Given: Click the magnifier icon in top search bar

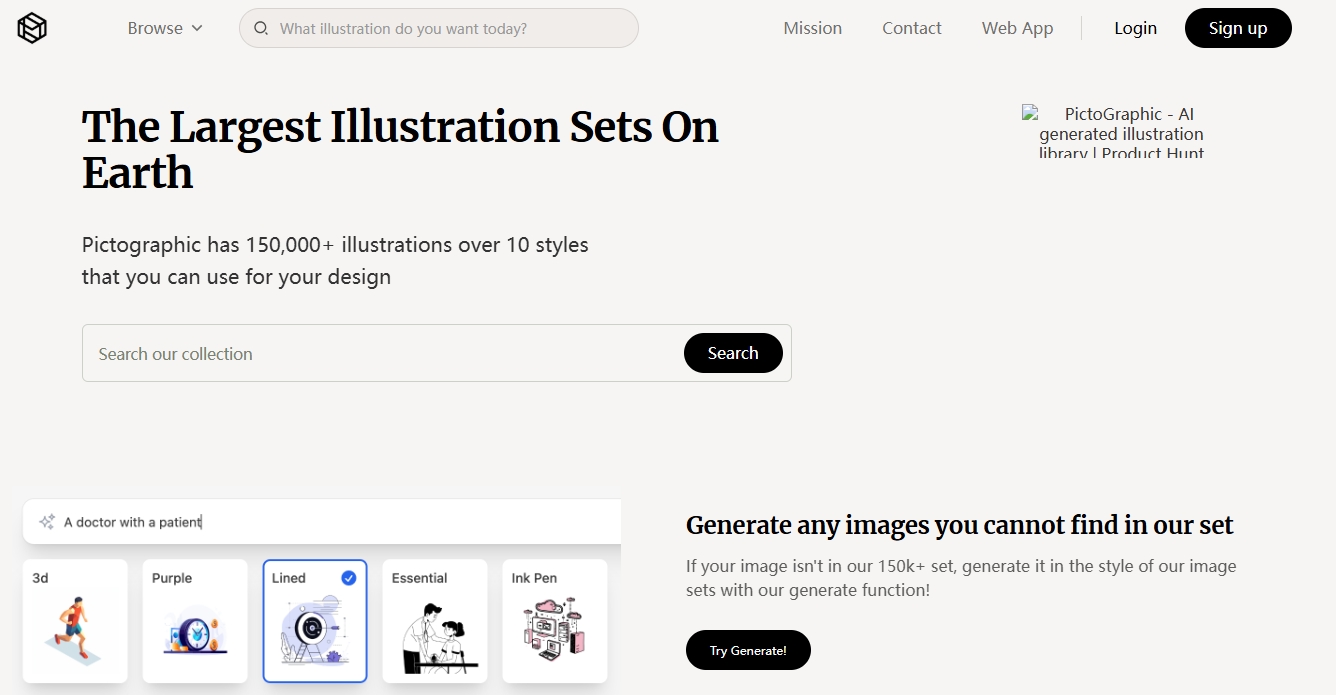Looking at the screenshot, I should coord(261,29).
